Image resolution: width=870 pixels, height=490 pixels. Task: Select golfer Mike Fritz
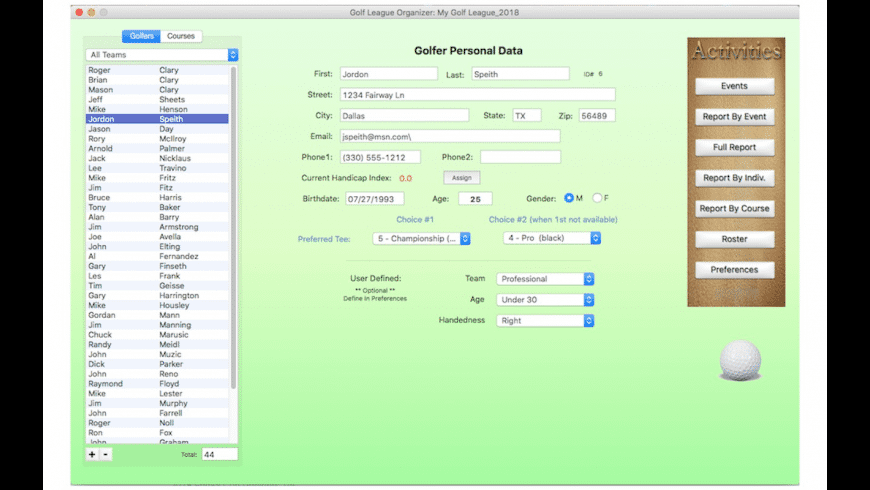point(157,178)
